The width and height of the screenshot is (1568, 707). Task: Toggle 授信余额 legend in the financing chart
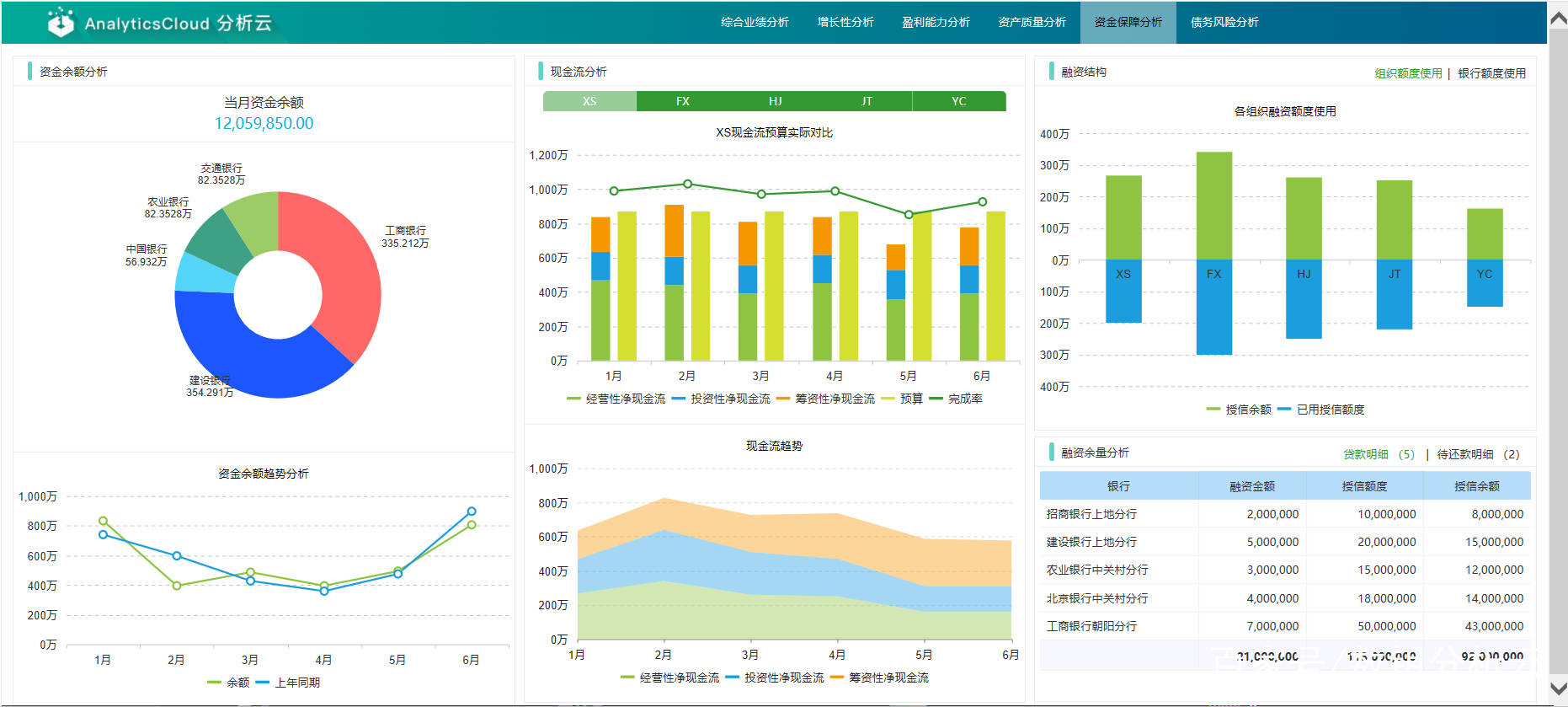(1239, 410)
